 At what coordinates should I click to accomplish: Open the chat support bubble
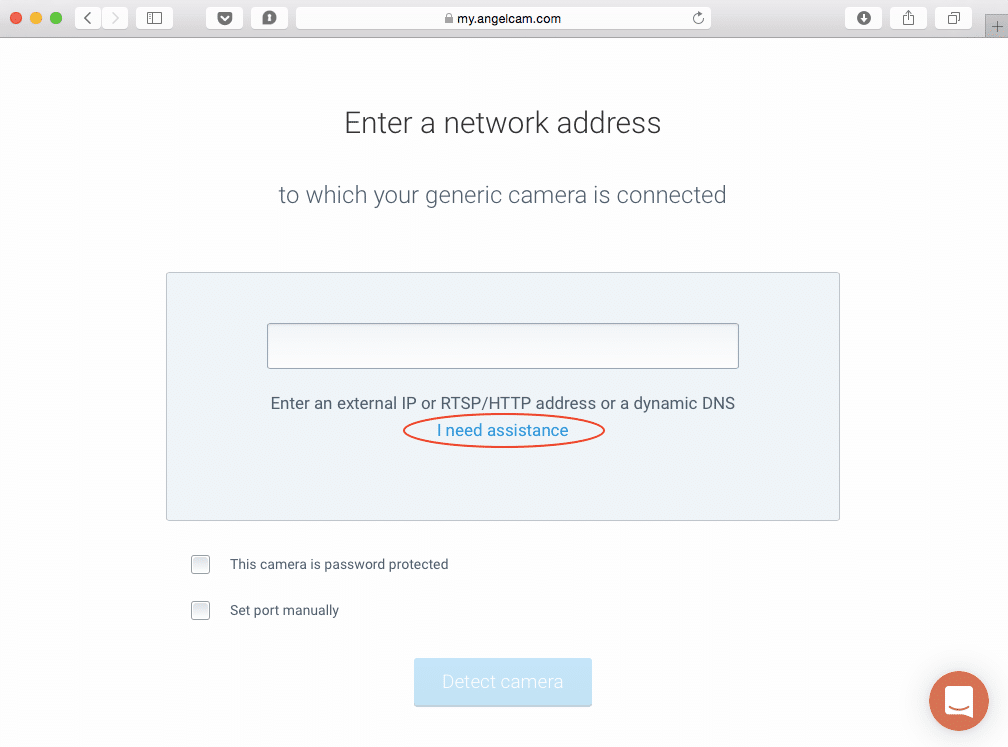[958, 701]
